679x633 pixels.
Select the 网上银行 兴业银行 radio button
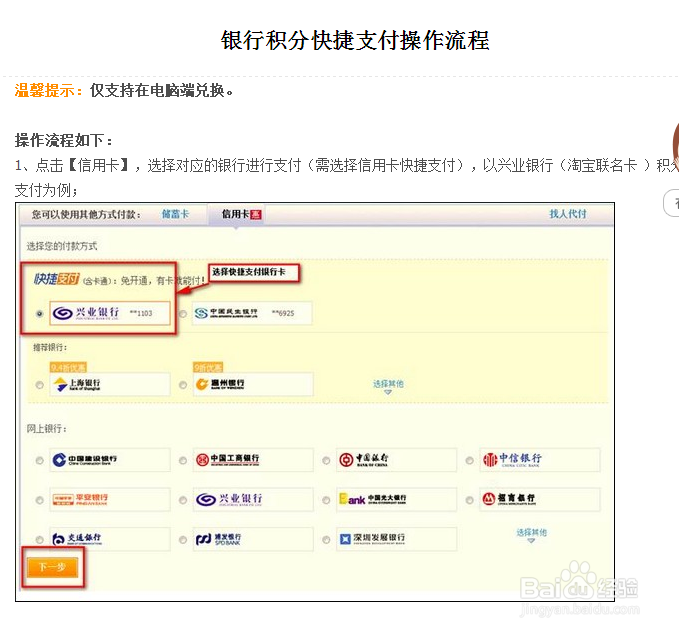183,500
